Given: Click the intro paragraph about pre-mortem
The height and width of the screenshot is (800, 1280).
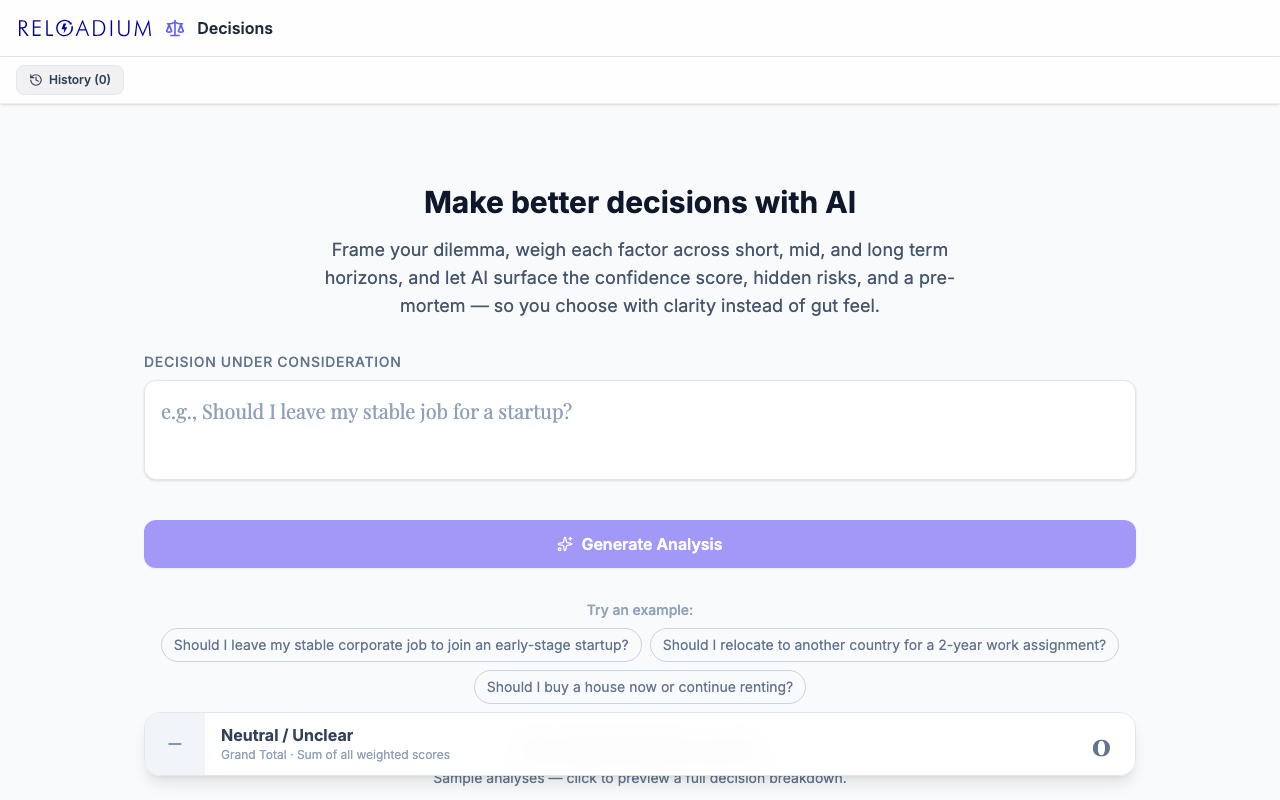Looking at the screenshot, I should pos(640,278).
